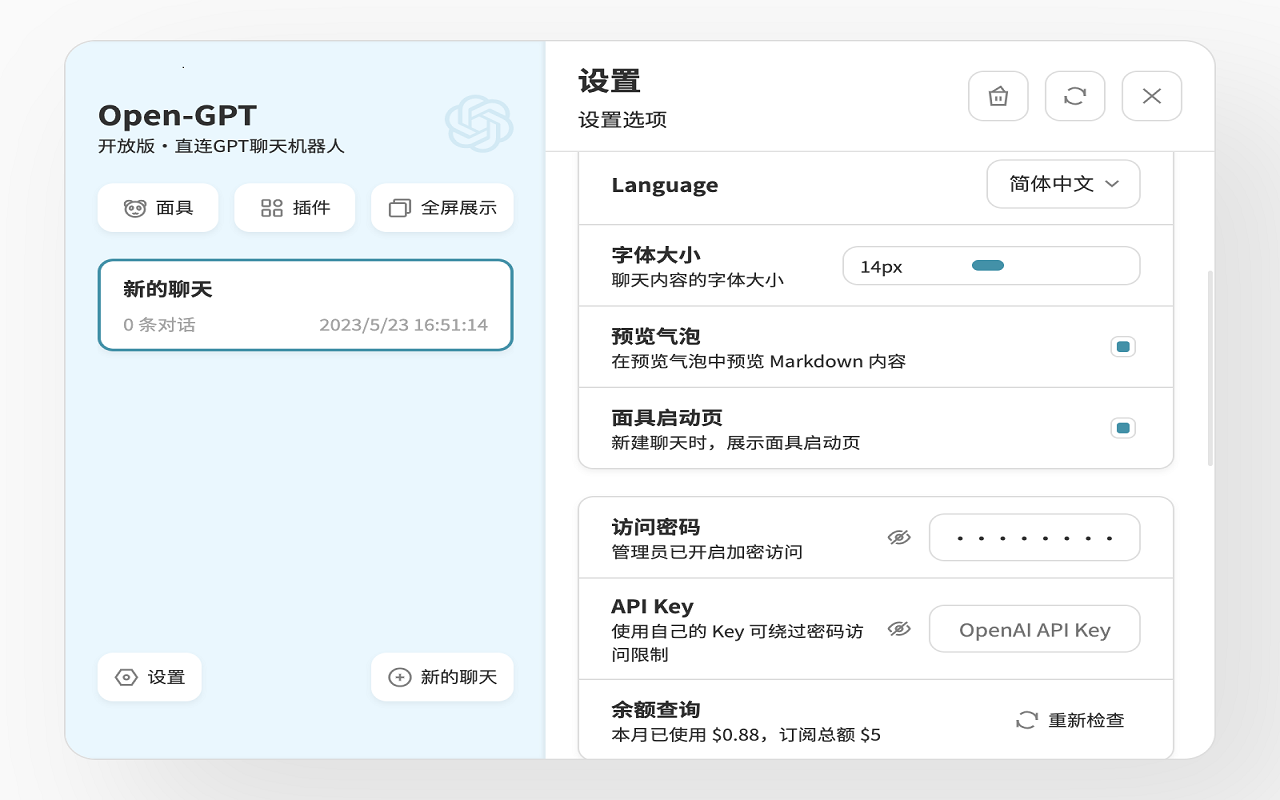
Task: Click the 管理员已开启加密访问 description
Action: pyautogui.click(x=707, y=552)
